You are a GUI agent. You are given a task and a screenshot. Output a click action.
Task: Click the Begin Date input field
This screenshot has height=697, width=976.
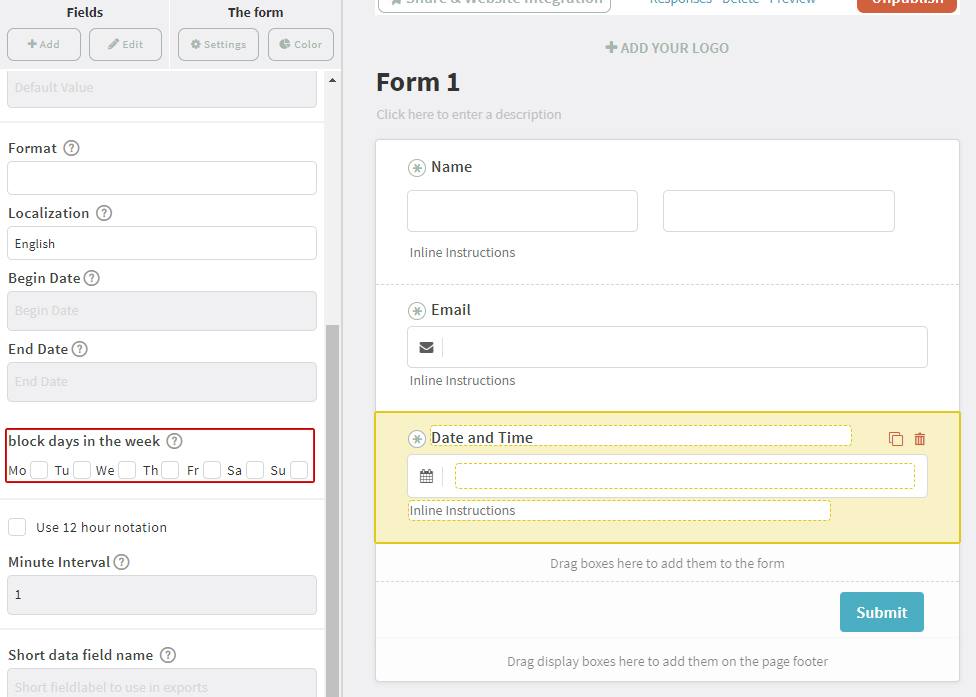tap(162, 311)
